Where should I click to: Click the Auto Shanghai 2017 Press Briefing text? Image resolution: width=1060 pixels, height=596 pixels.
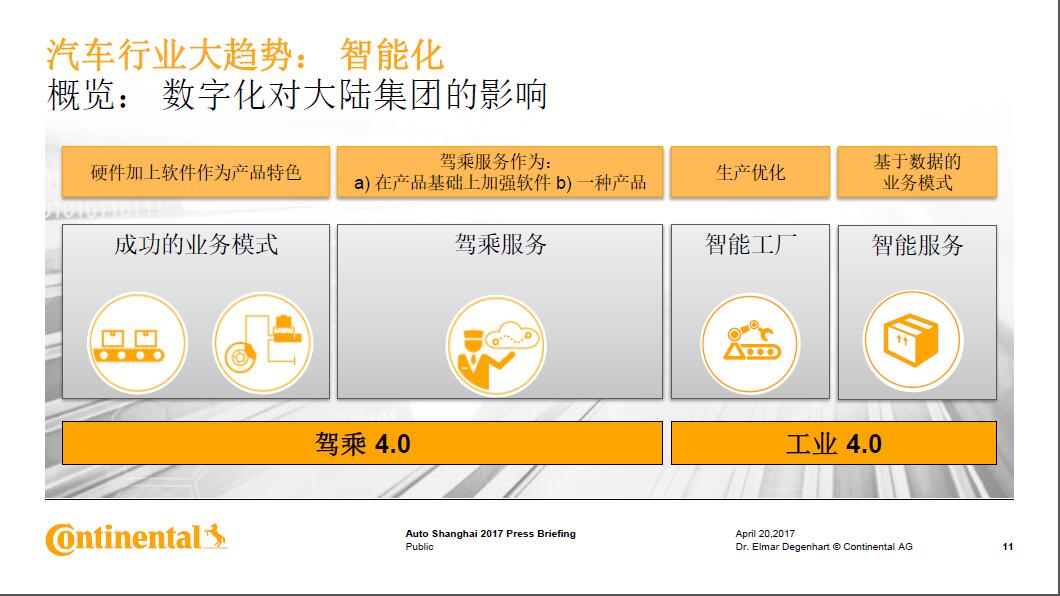491,533
